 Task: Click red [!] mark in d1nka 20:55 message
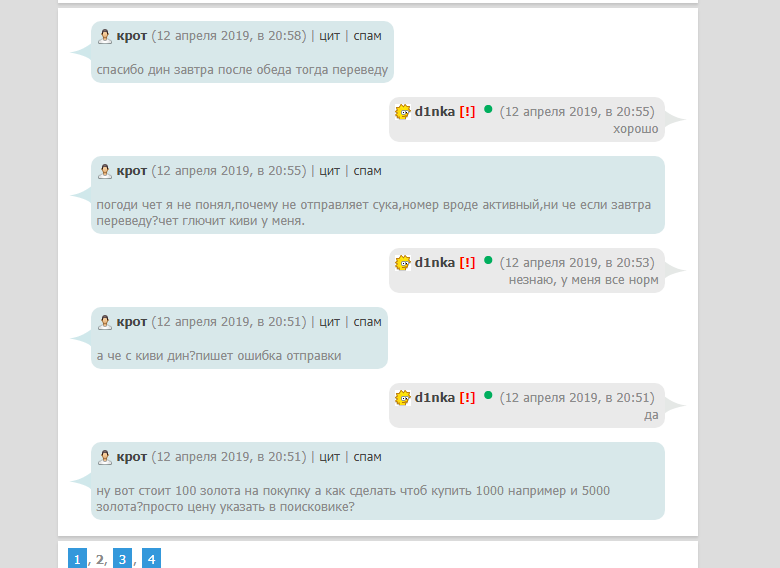coord(467,112)
